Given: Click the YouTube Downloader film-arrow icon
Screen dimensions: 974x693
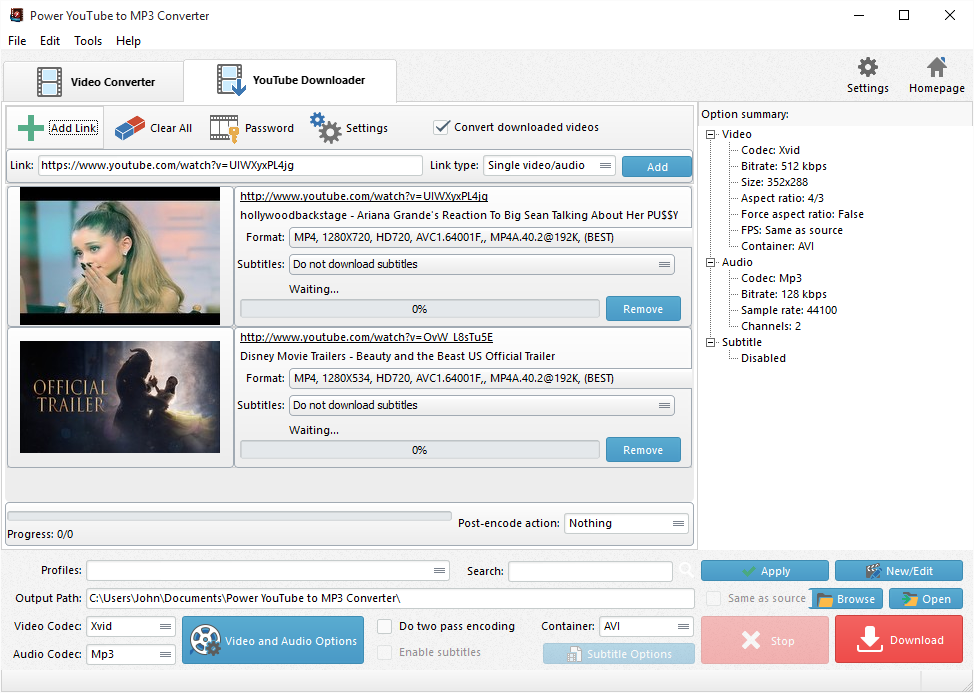Looking at the screenshot, I should click(231, 80).
